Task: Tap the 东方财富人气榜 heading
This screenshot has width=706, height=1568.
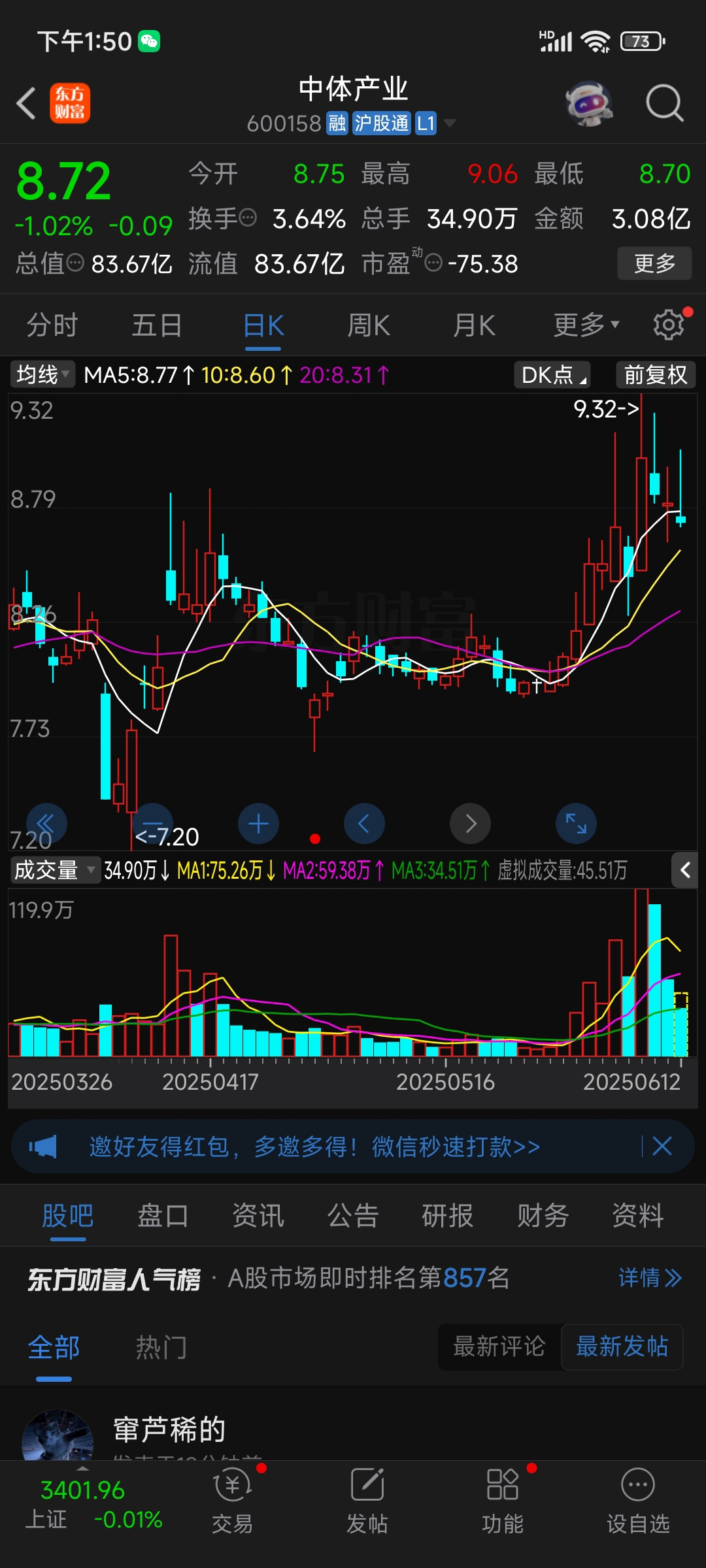Action: 114,1279
